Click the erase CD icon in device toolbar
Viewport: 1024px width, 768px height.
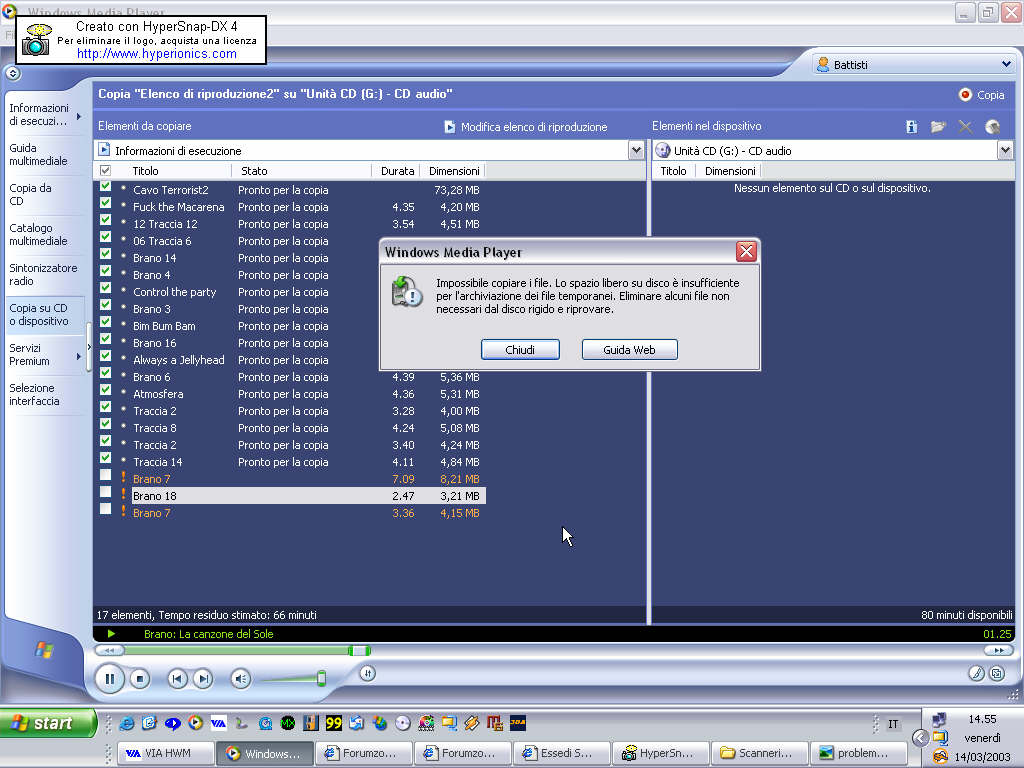(993, 127)
